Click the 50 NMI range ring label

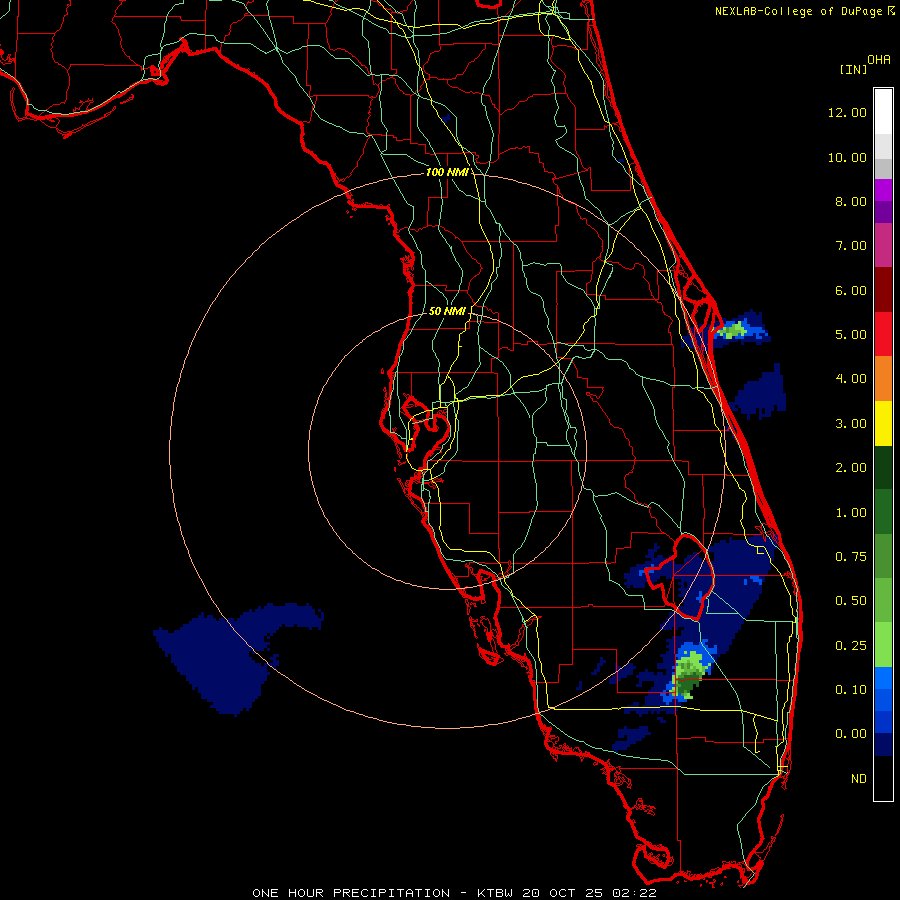[x=447, y=311]
